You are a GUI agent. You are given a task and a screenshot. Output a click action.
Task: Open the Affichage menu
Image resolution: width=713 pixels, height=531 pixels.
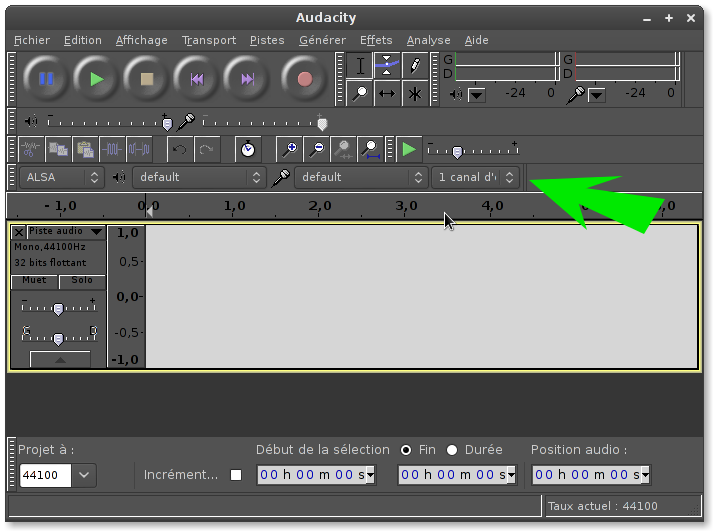coord(141,40)
